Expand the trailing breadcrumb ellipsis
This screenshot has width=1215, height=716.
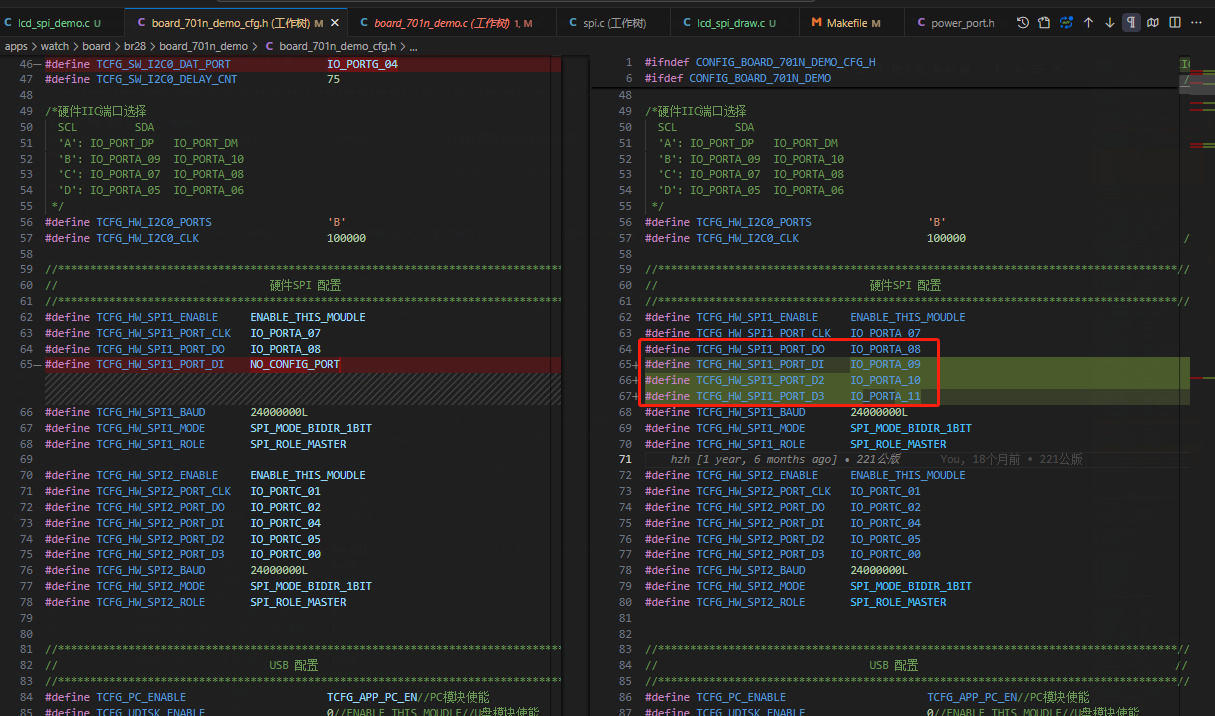(414, 46)
